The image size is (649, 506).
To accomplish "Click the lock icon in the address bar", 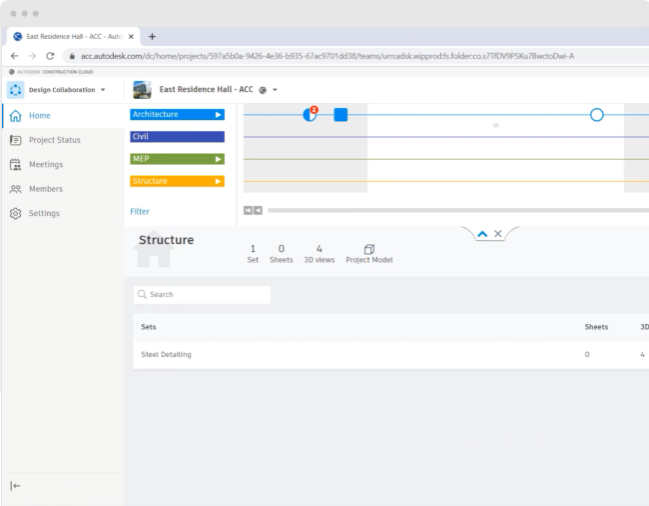I will (x=72, y=56).
